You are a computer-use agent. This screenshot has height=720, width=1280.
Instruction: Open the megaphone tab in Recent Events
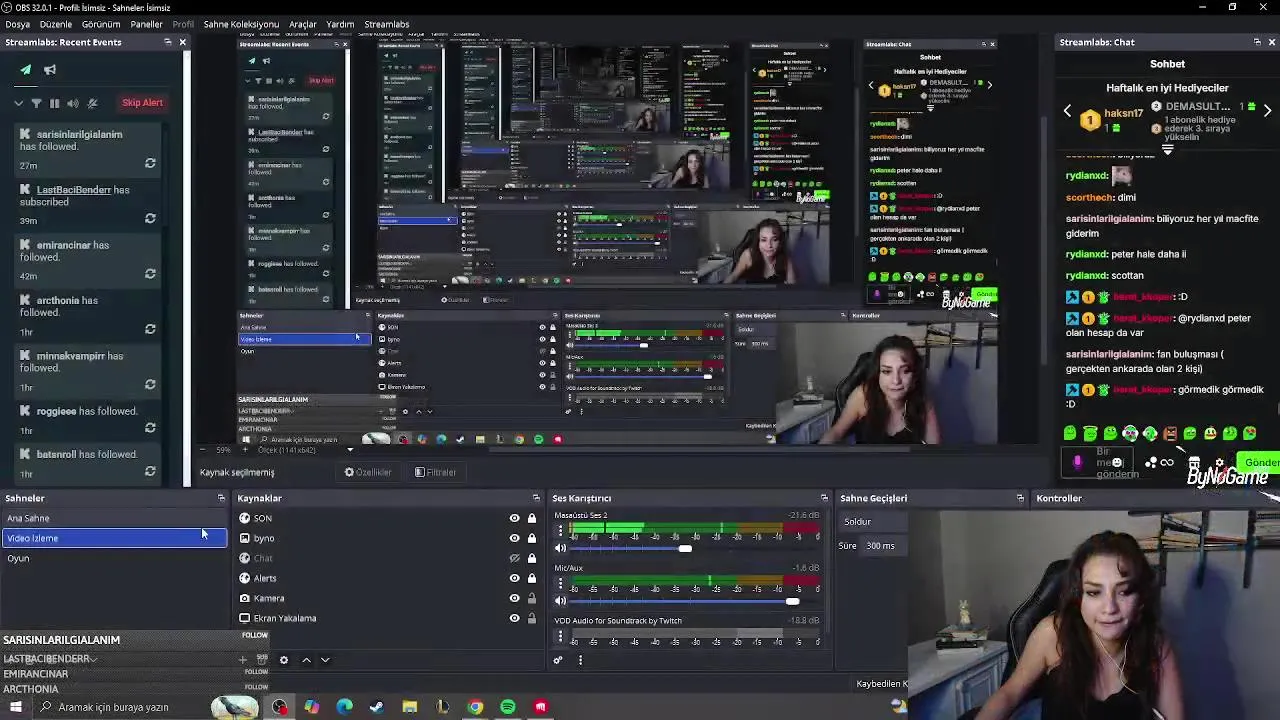50,70
